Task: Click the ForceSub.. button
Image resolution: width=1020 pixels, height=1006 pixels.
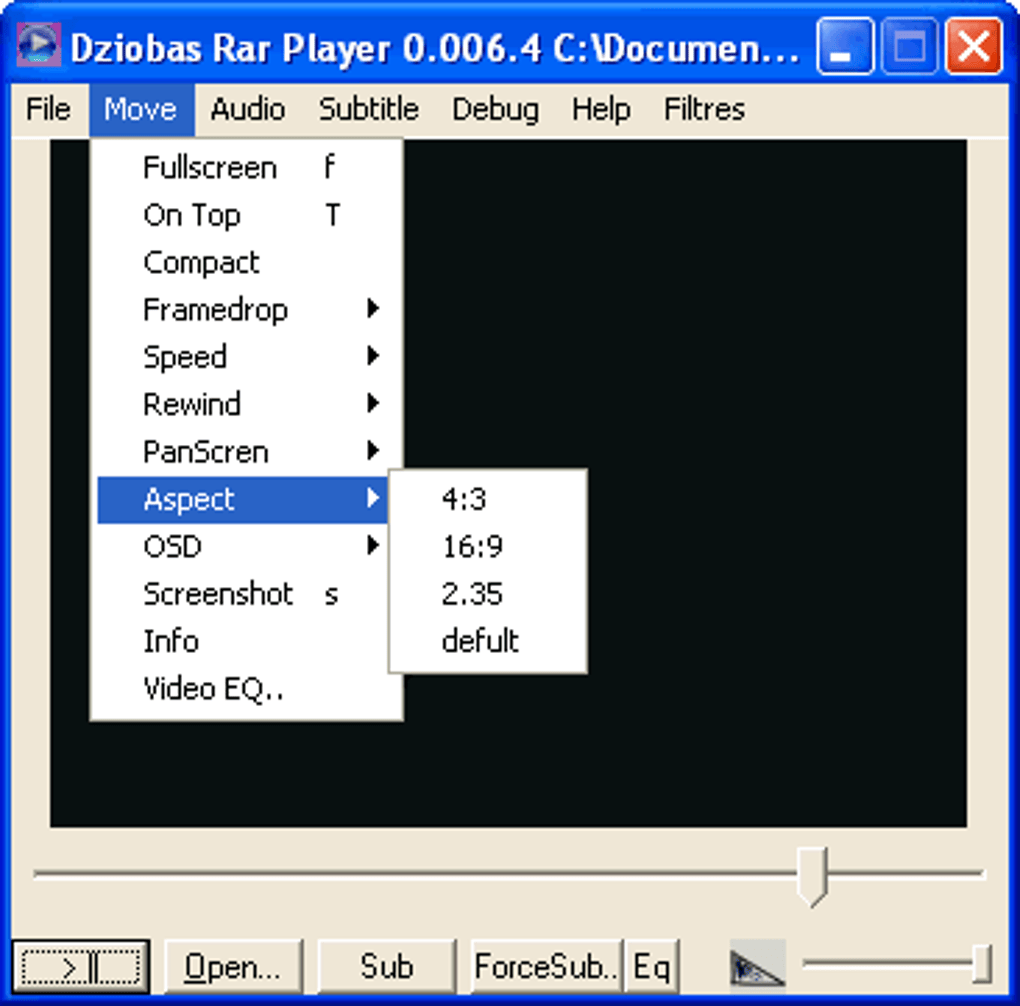Action: (546, 966)
